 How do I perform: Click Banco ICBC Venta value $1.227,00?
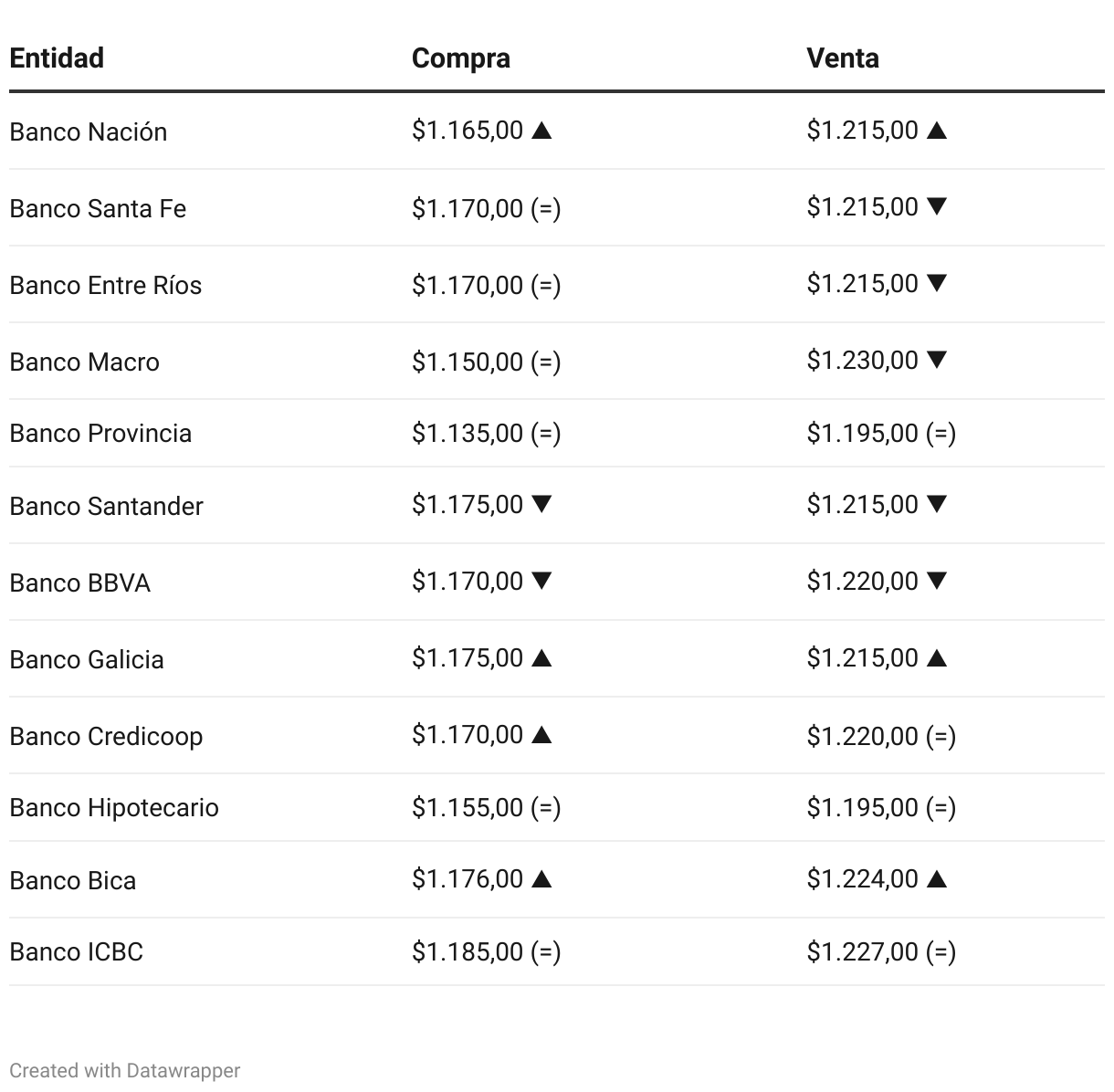tap(862, 951)
